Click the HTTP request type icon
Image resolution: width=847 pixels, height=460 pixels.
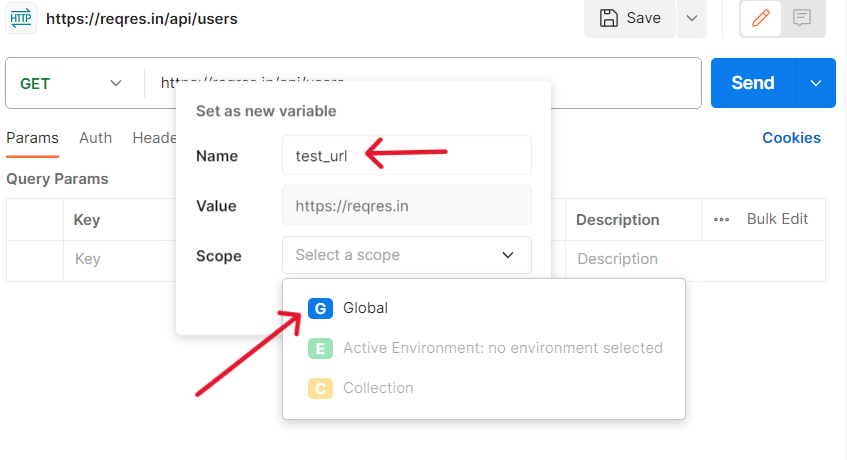tap(20, 18)
